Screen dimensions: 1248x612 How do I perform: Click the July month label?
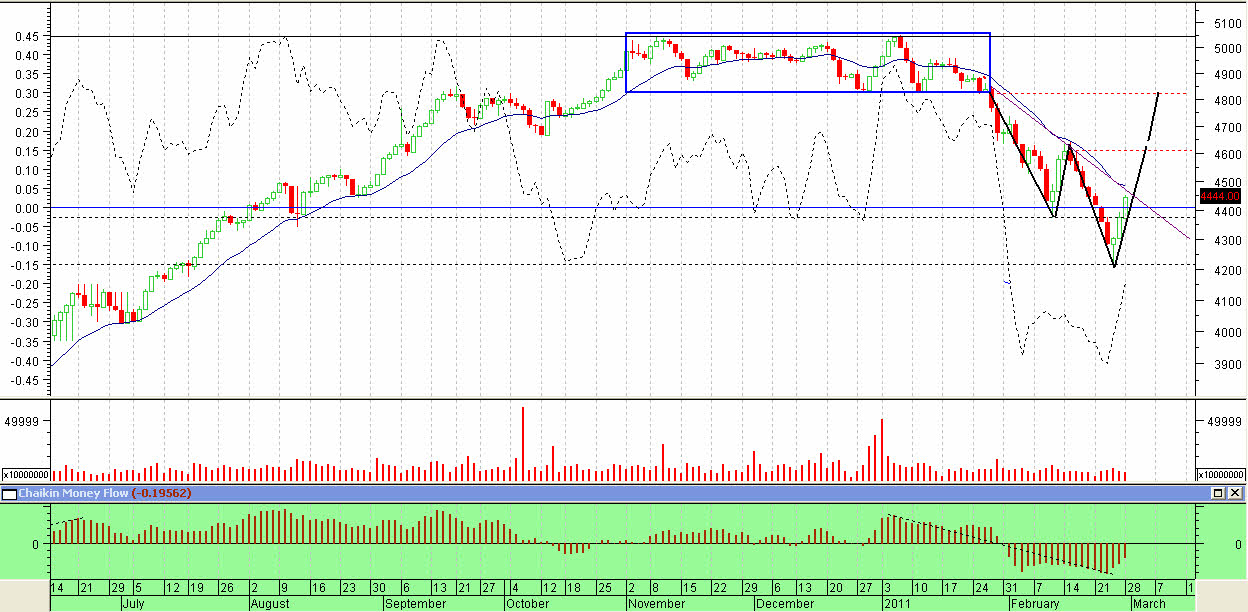coord(136,604)
